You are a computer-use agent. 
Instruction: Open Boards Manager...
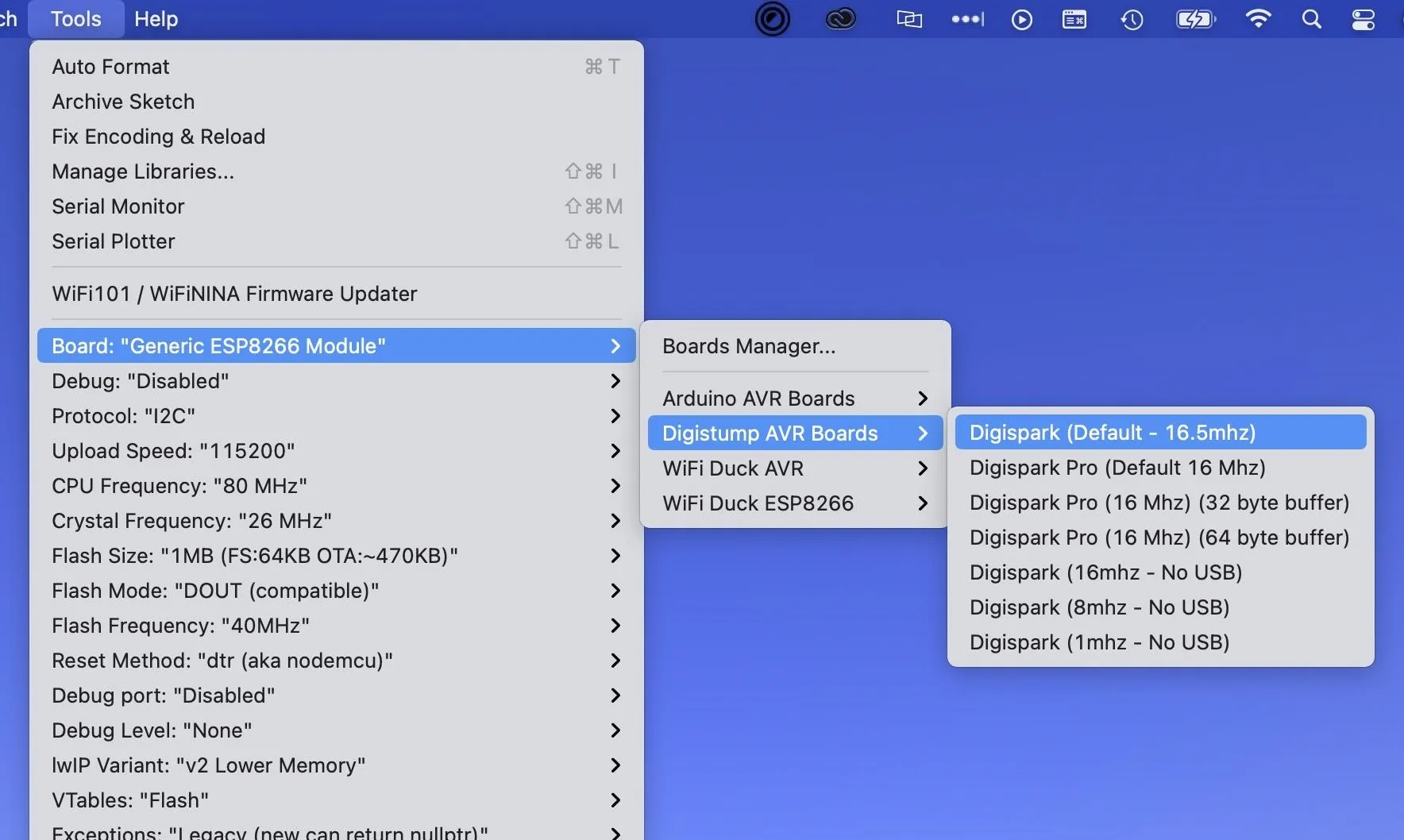click(796, 346)
